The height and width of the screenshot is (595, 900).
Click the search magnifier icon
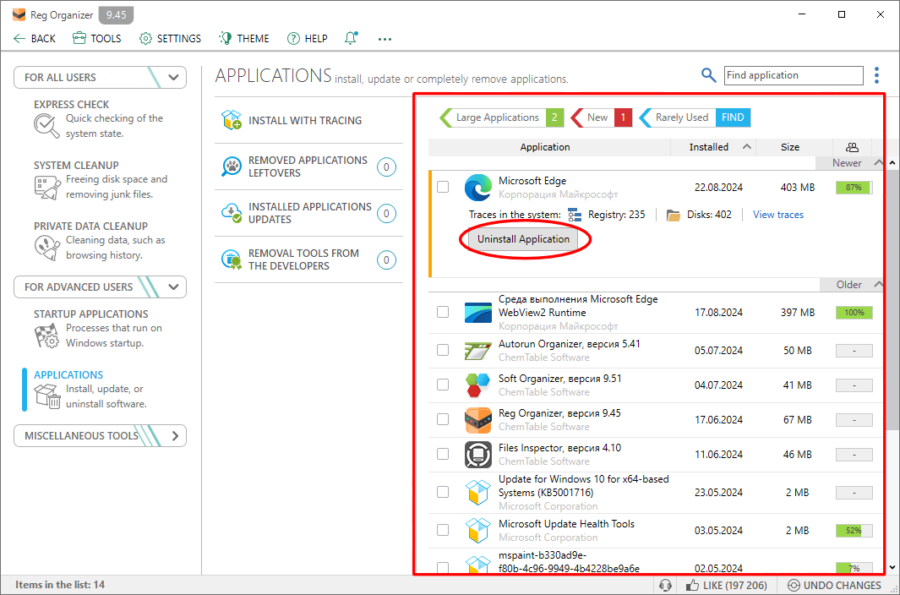(708, 75)
